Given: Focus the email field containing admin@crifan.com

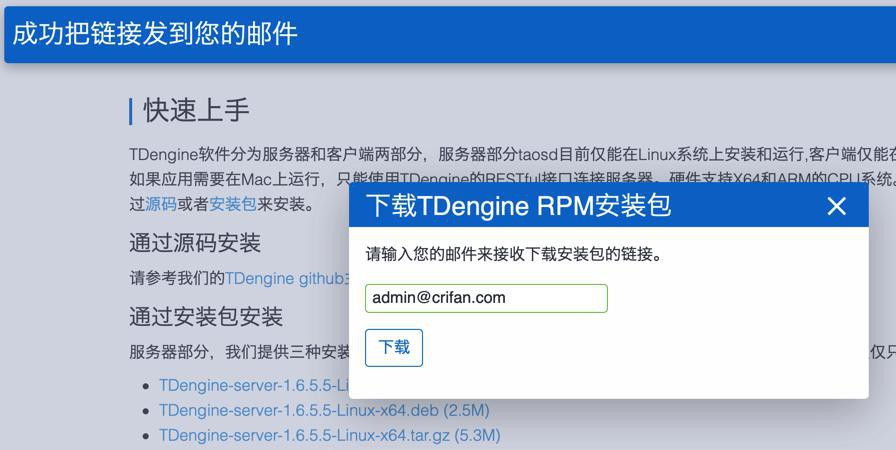Looking at the screenshot, I should click(486, 298).
